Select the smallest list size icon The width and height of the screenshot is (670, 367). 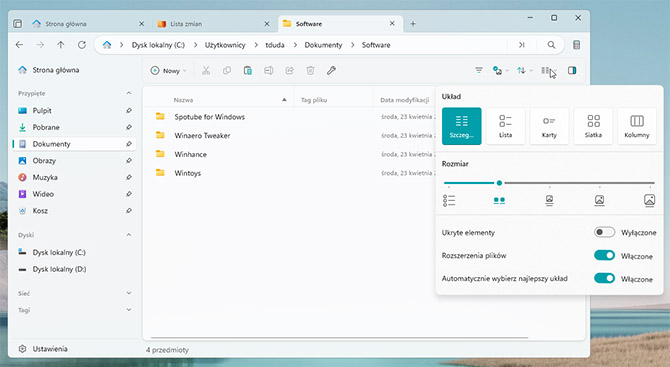(449, 200)
